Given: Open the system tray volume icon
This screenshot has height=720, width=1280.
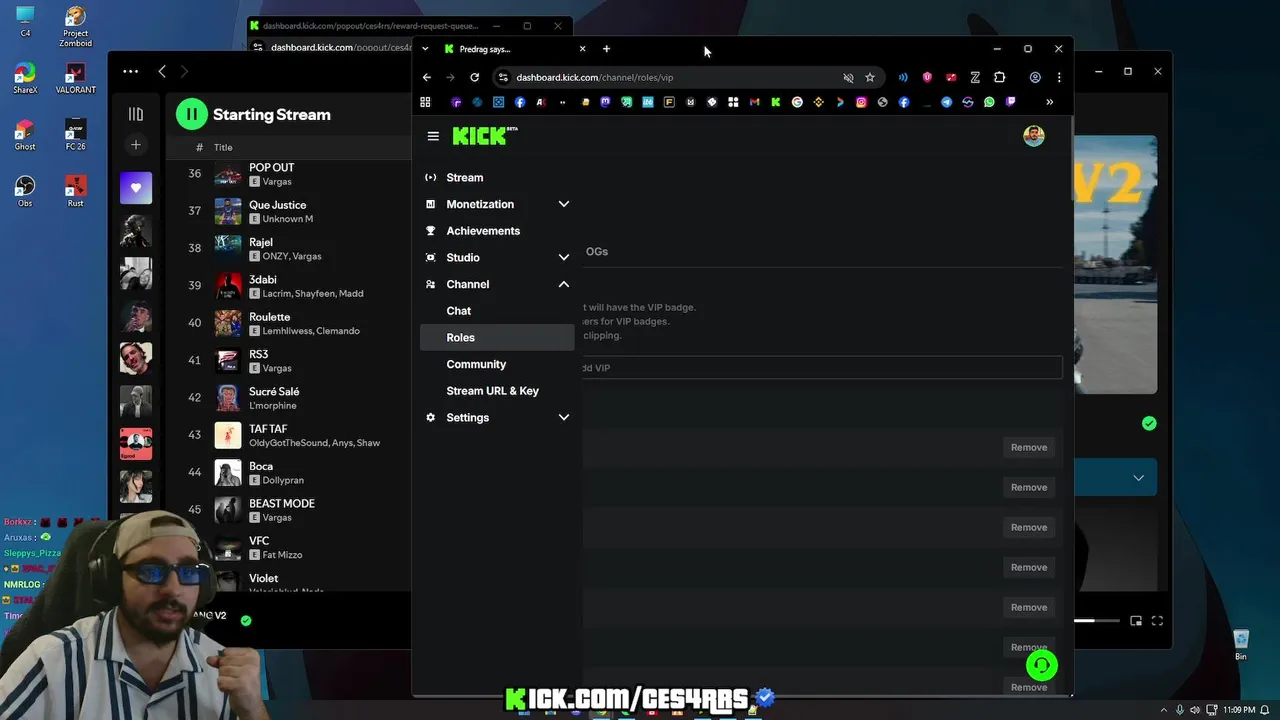Looking at the screenshot, I should [1195, 710].
